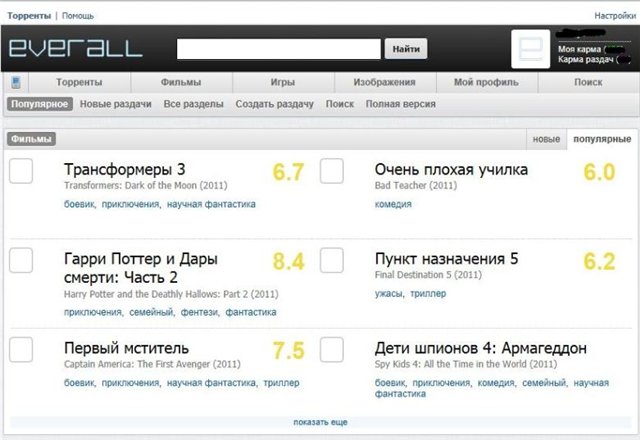
Task: Open poster thumbnail for Трансформеры 3
Action: click(x=21, y=171)
